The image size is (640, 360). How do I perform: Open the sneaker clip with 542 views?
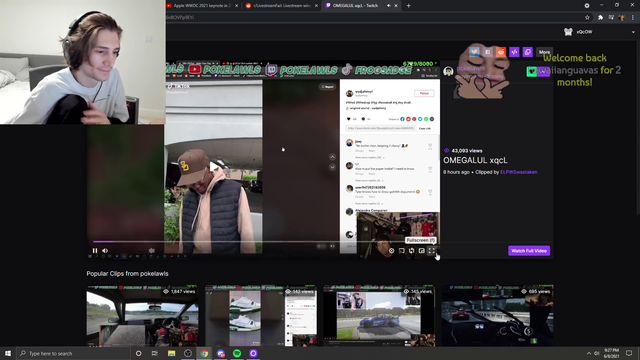(x=261, y=316)
